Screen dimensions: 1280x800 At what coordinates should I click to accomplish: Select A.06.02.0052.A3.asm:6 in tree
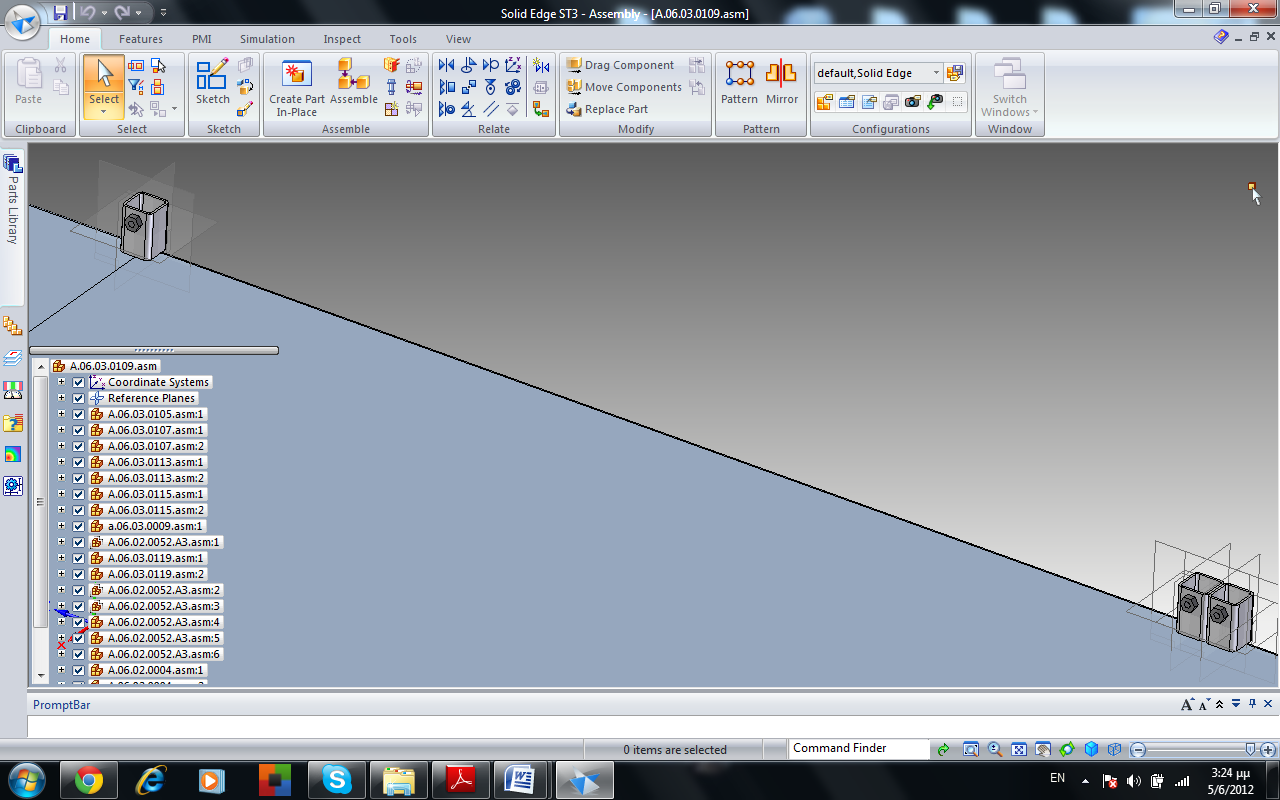tap(164, 654)
